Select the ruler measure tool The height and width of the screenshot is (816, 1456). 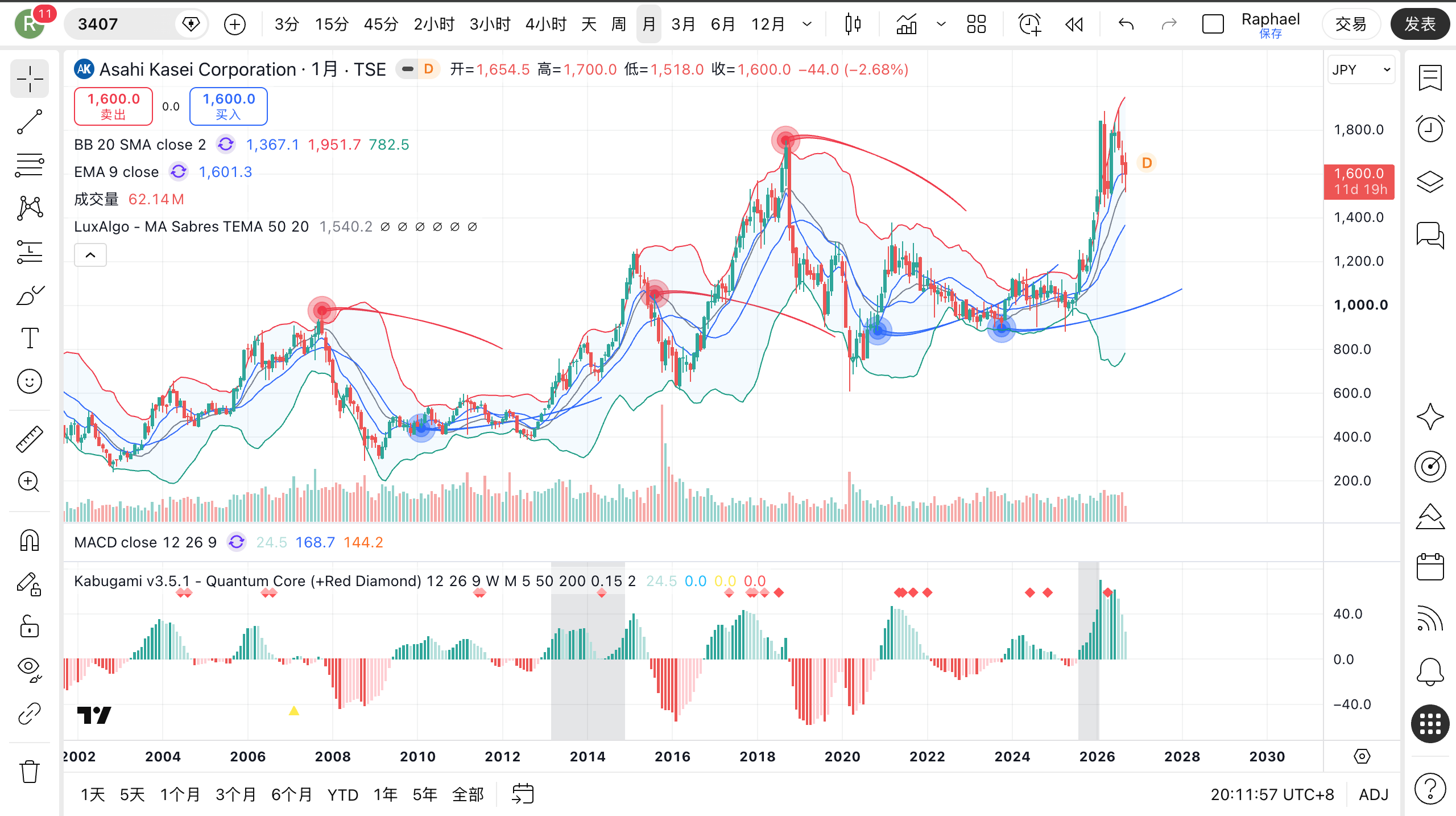pyautogui.click(x=30, y=439)
